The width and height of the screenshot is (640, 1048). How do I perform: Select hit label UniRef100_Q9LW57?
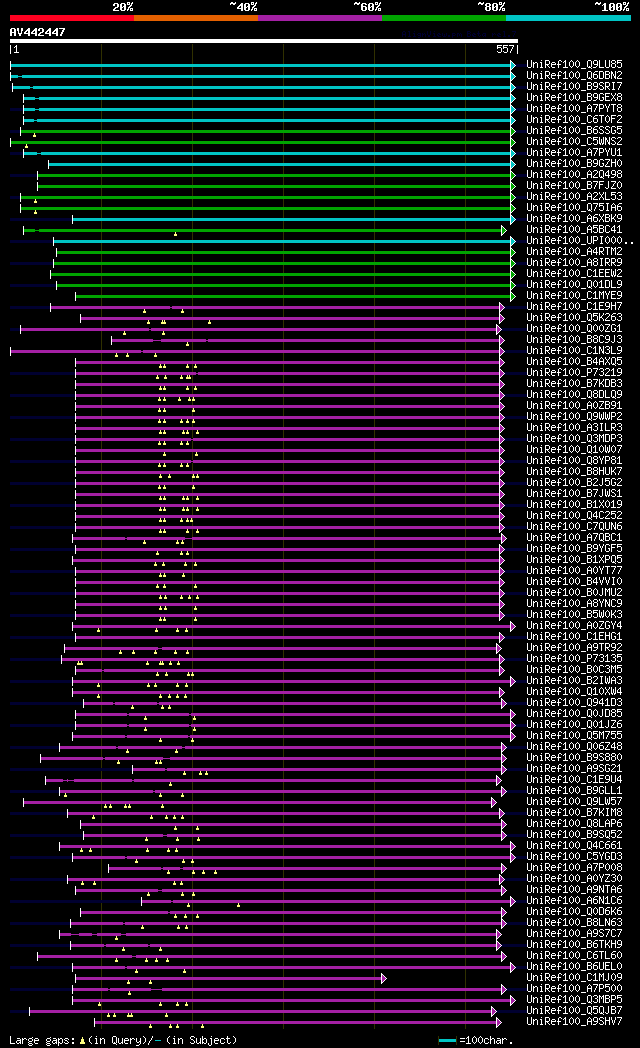click(x=574, y=801)
